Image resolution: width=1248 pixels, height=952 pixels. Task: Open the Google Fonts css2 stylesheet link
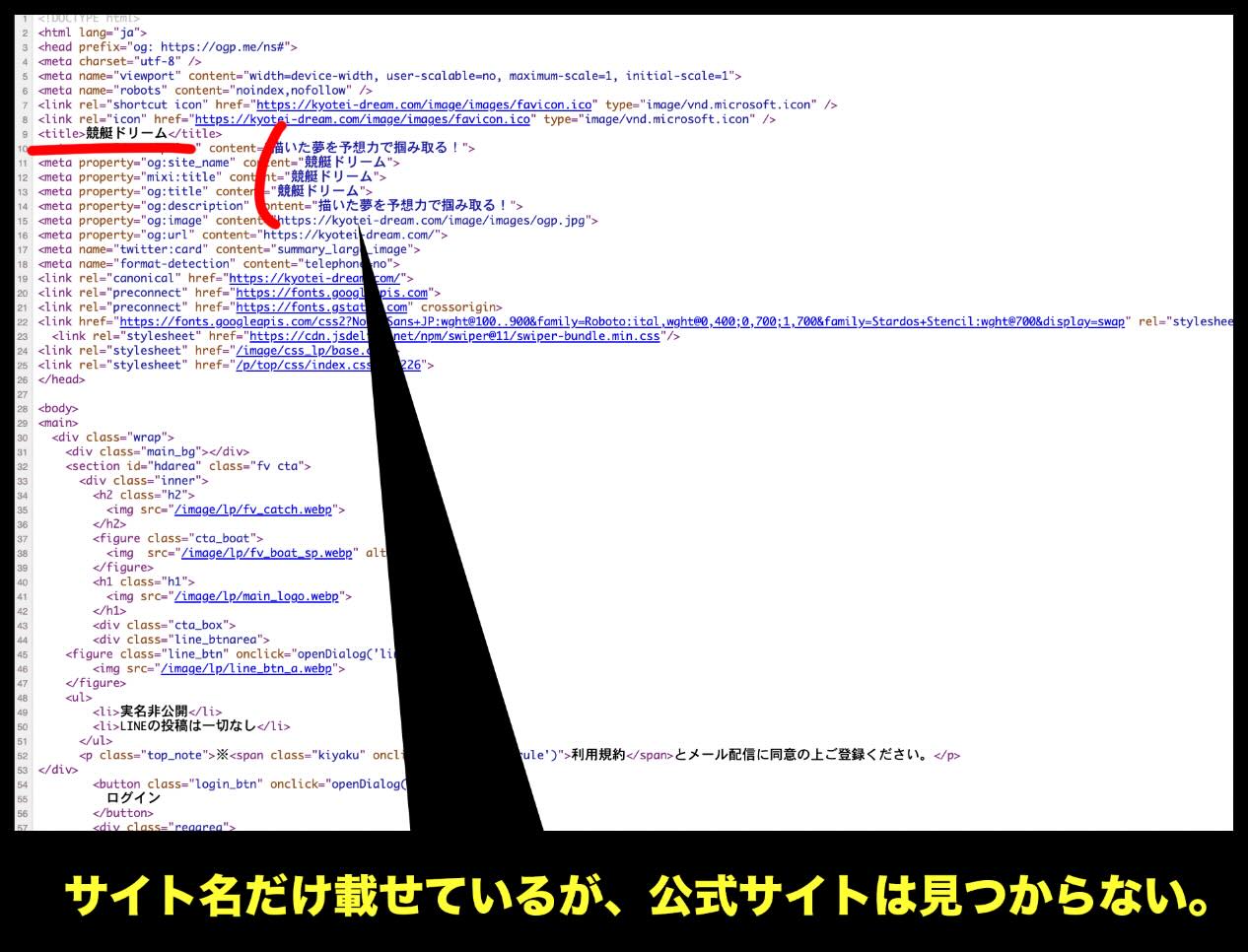[x=621, y=322]
